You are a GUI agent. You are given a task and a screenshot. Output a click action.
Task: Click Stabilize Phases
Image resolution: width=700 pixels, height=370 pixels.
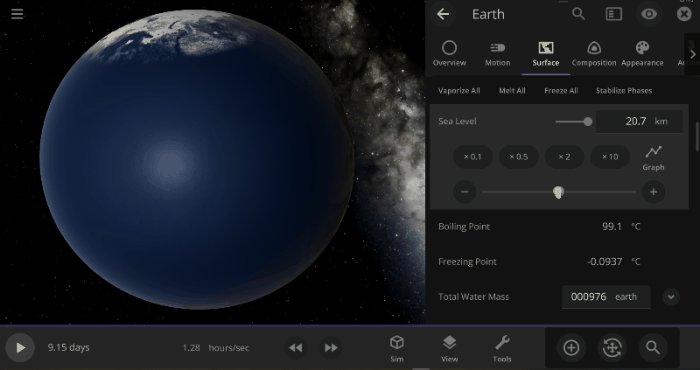pos(624,91)
